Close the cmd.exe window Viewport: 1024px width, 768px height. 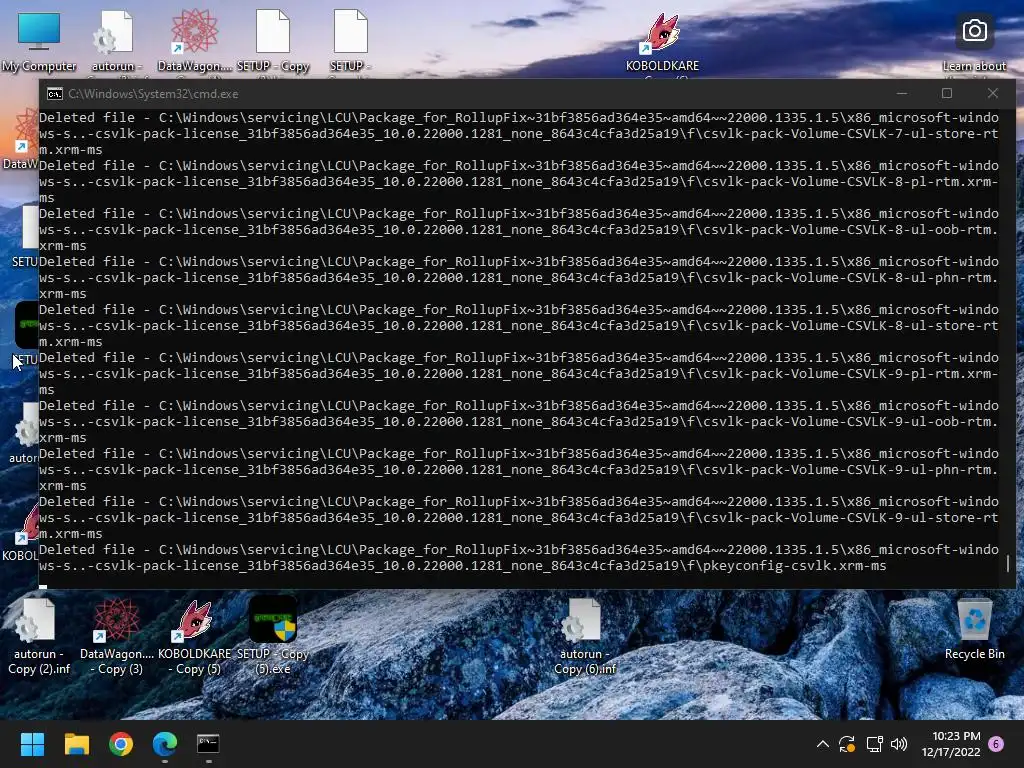point(993,93)
